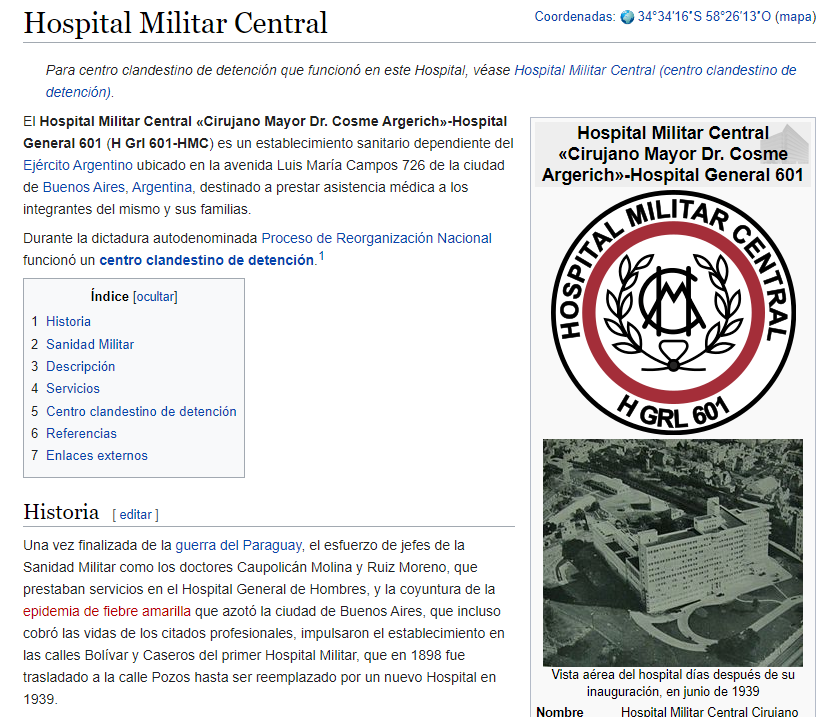819x717 pixels.
Task: Follow the Buenos Aires, Argentina link
Action: 125,187
